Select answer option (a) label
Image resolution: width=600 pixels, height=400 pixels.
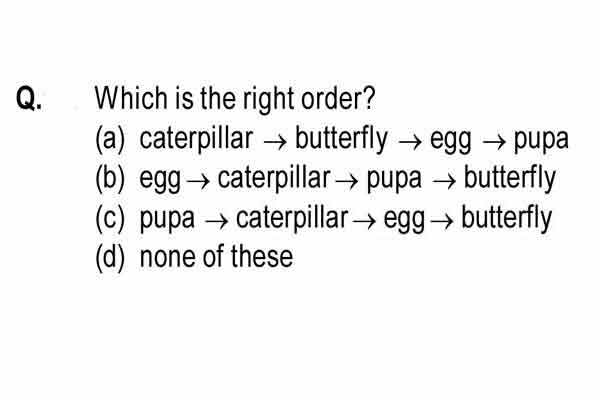click(x=110, y=139)
